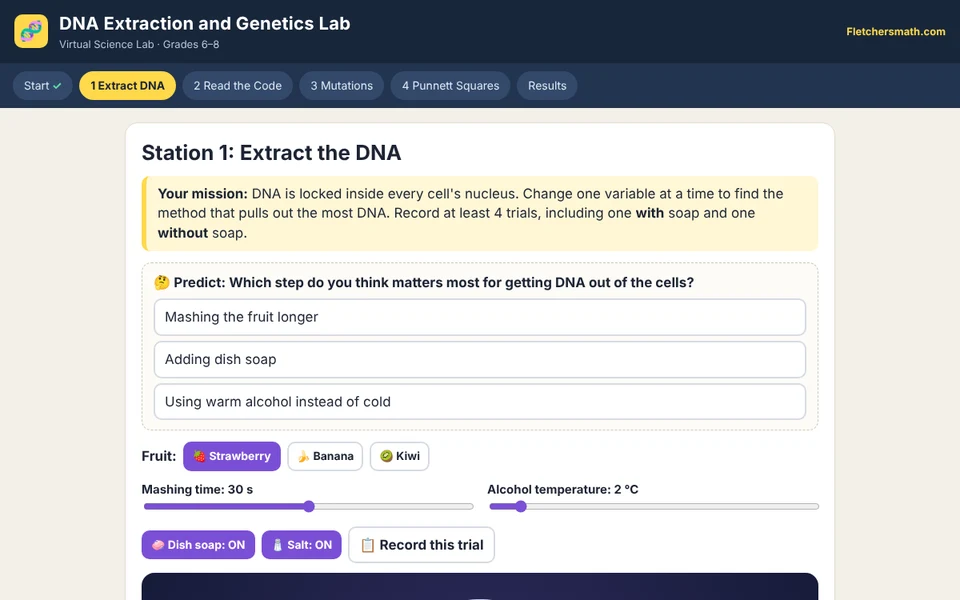Click the 'DNA Extraction and Genetics Lab' title
Image resolution: width=960 pixels, height=600 pixels.
(204, 23)
